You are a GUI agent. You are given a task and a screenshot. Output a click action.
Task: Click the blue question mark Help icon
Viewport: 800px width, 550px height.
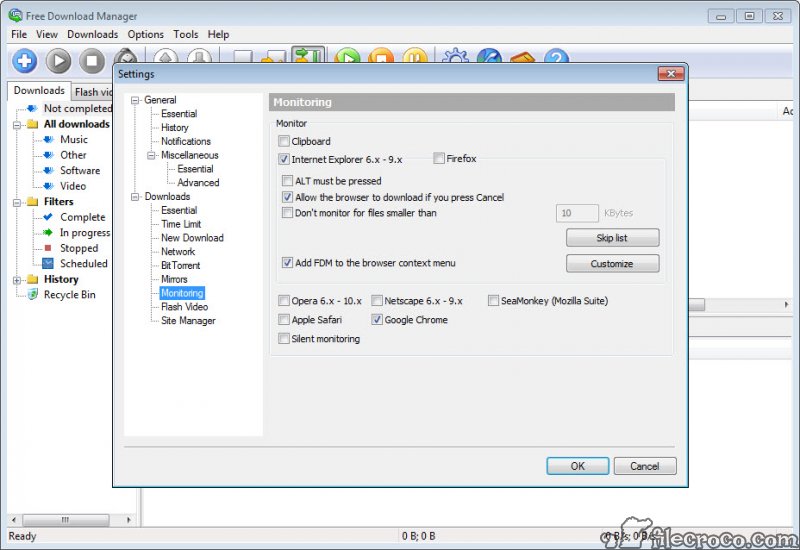(x=556, y=56)
